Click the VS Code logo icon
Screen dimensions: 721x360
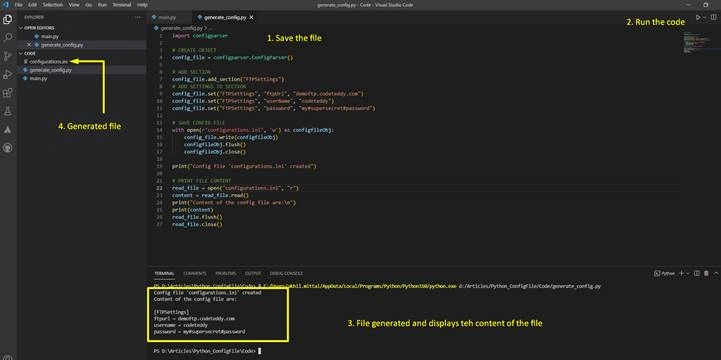pyautogui.click(x=6, y=5)
